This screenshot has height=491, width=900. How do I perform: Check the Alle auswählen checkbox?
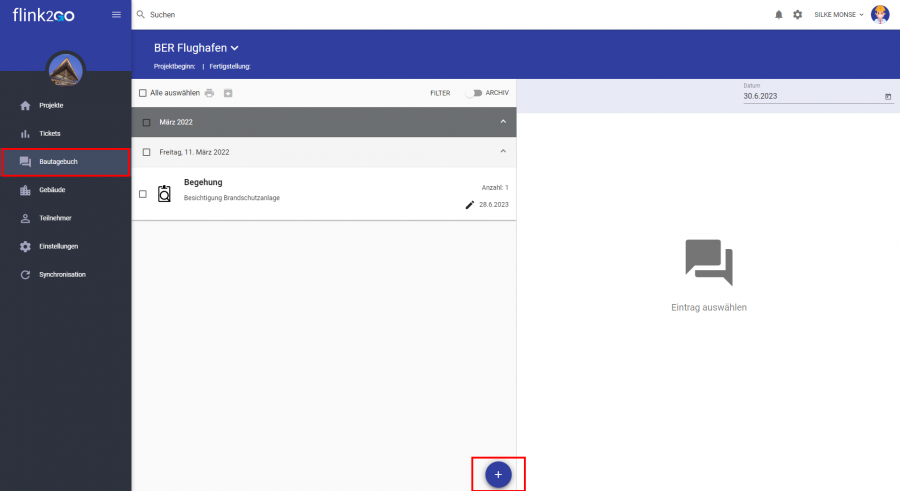point(143,93)
